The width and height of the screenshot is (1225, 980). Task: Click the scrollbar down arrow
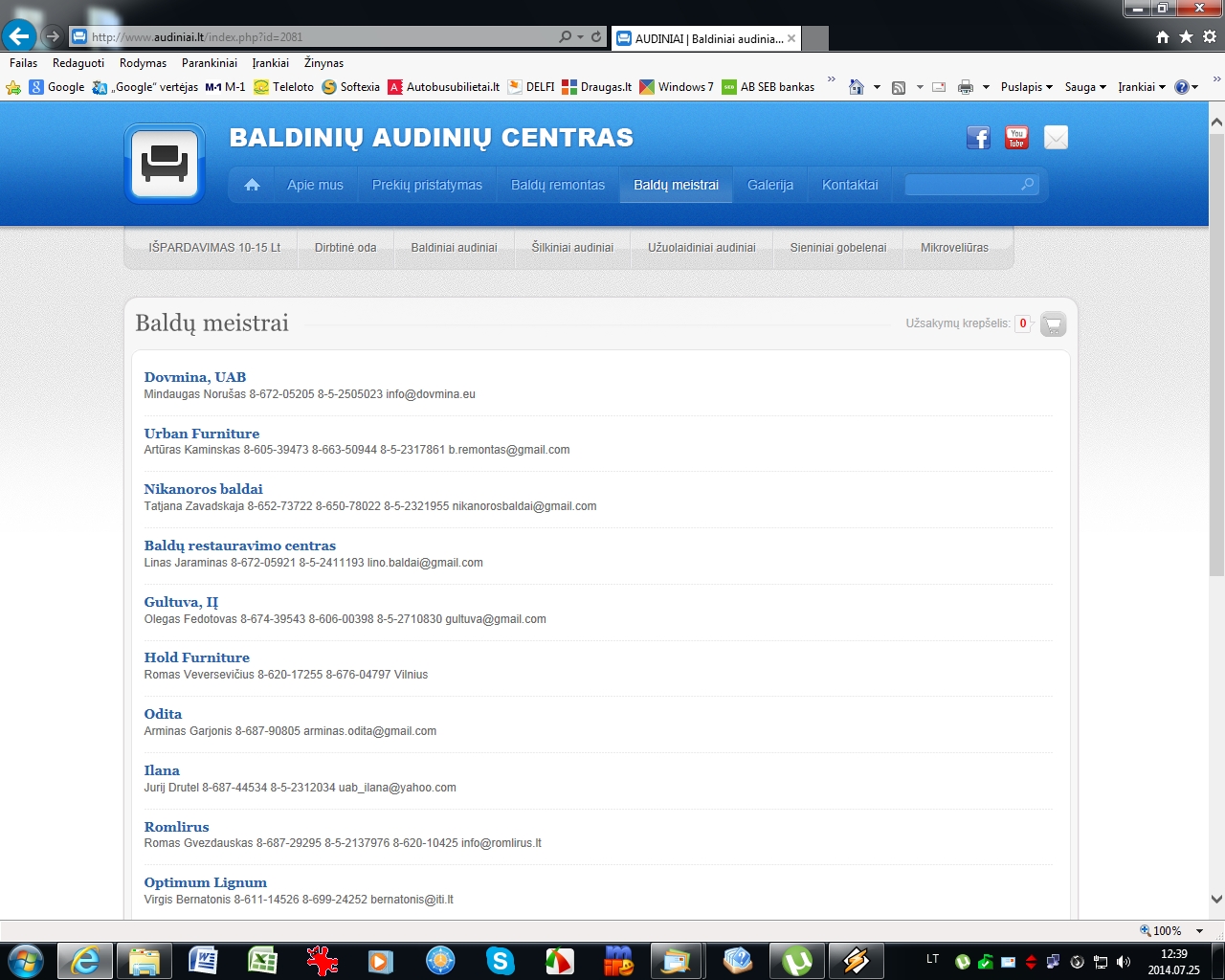[1216, 899]
